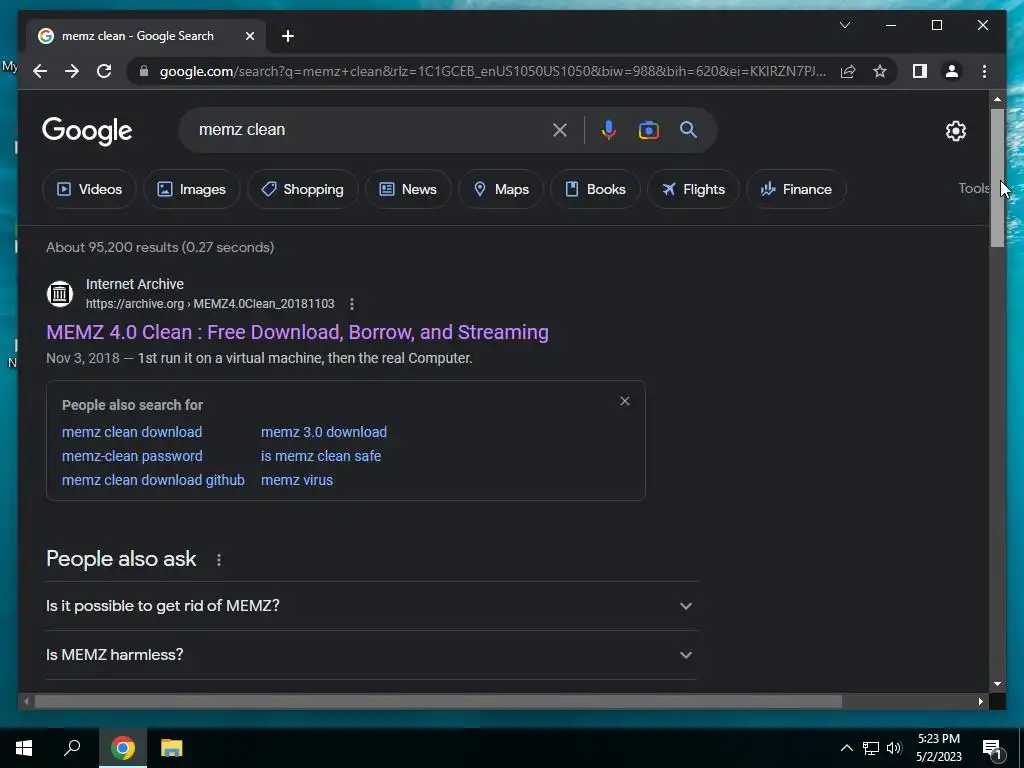Screen dimensions: 1024x768
Task: Click scroll-up arrow of vertical scrollbar
Action: click(997, 99)
